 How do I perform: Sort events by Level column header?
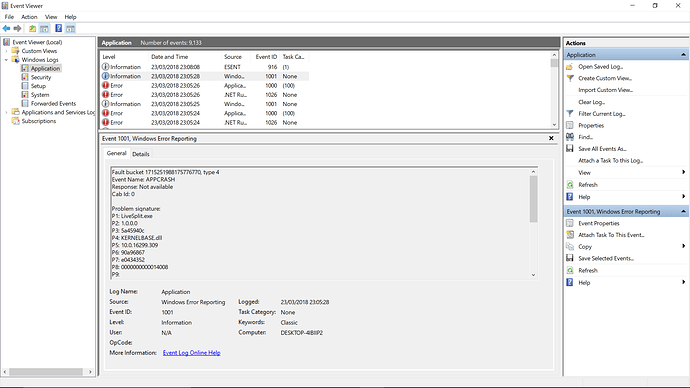(x=125, y=57)
